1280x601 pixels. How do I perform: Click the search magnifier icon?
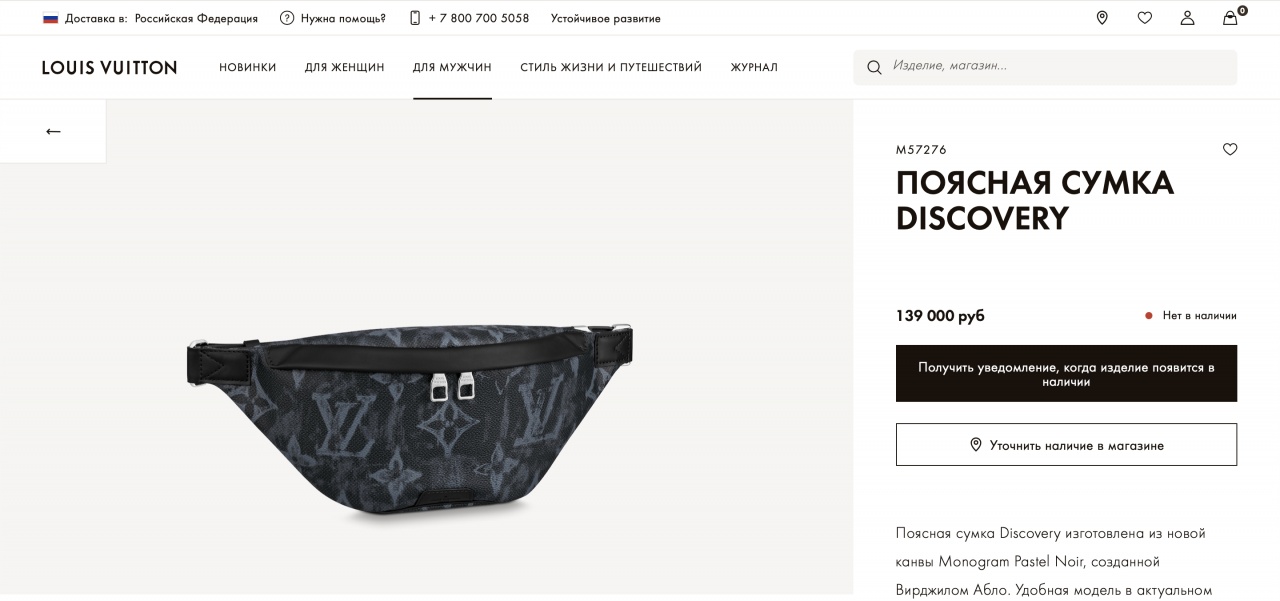[874, 67]
